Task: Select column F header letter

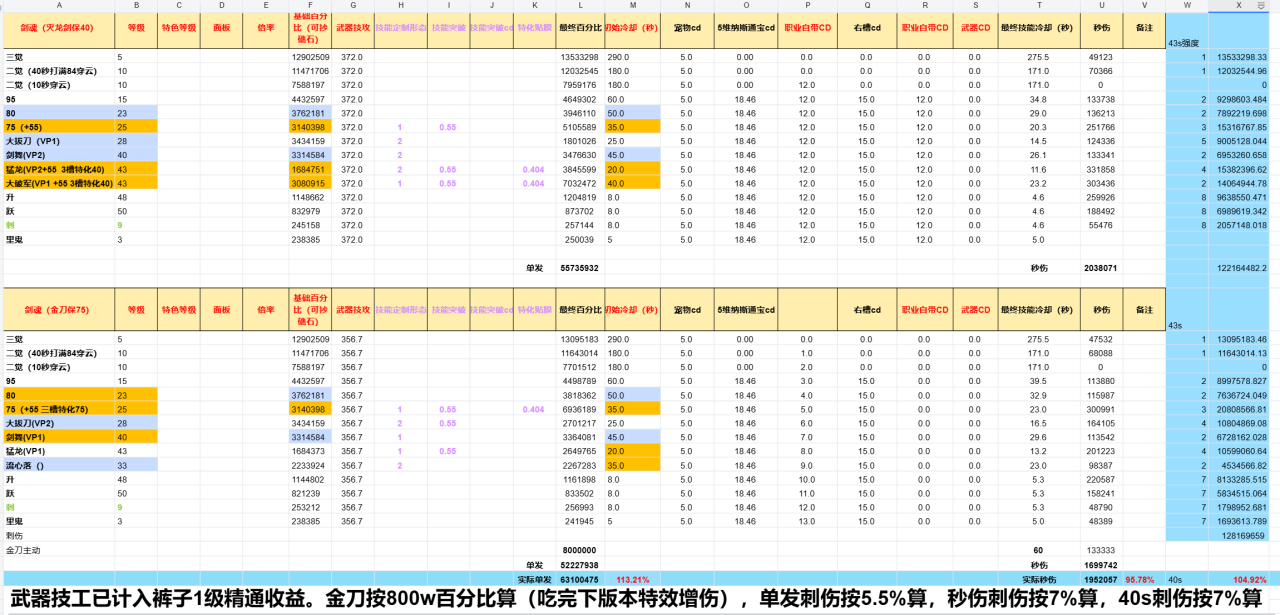Action: click(310, 6)
